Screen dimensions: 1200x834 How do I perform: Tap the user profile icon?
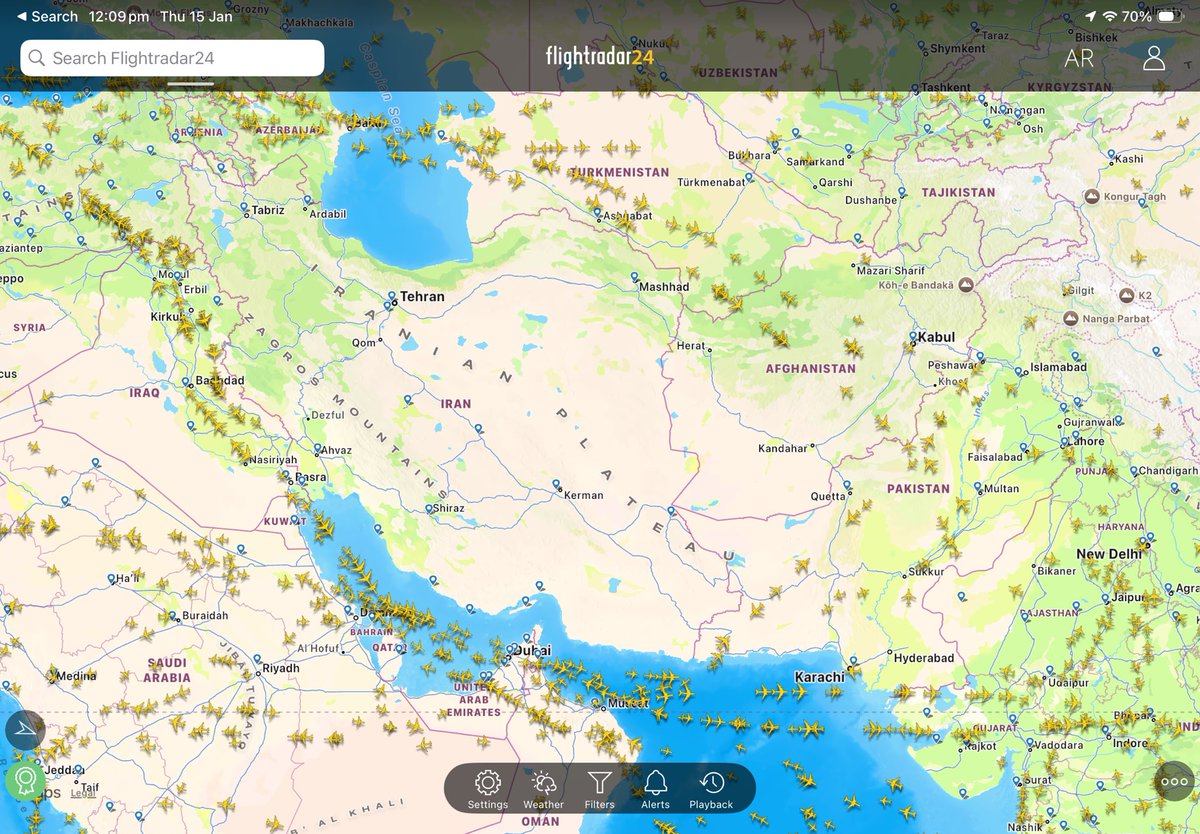point(1154,58)
